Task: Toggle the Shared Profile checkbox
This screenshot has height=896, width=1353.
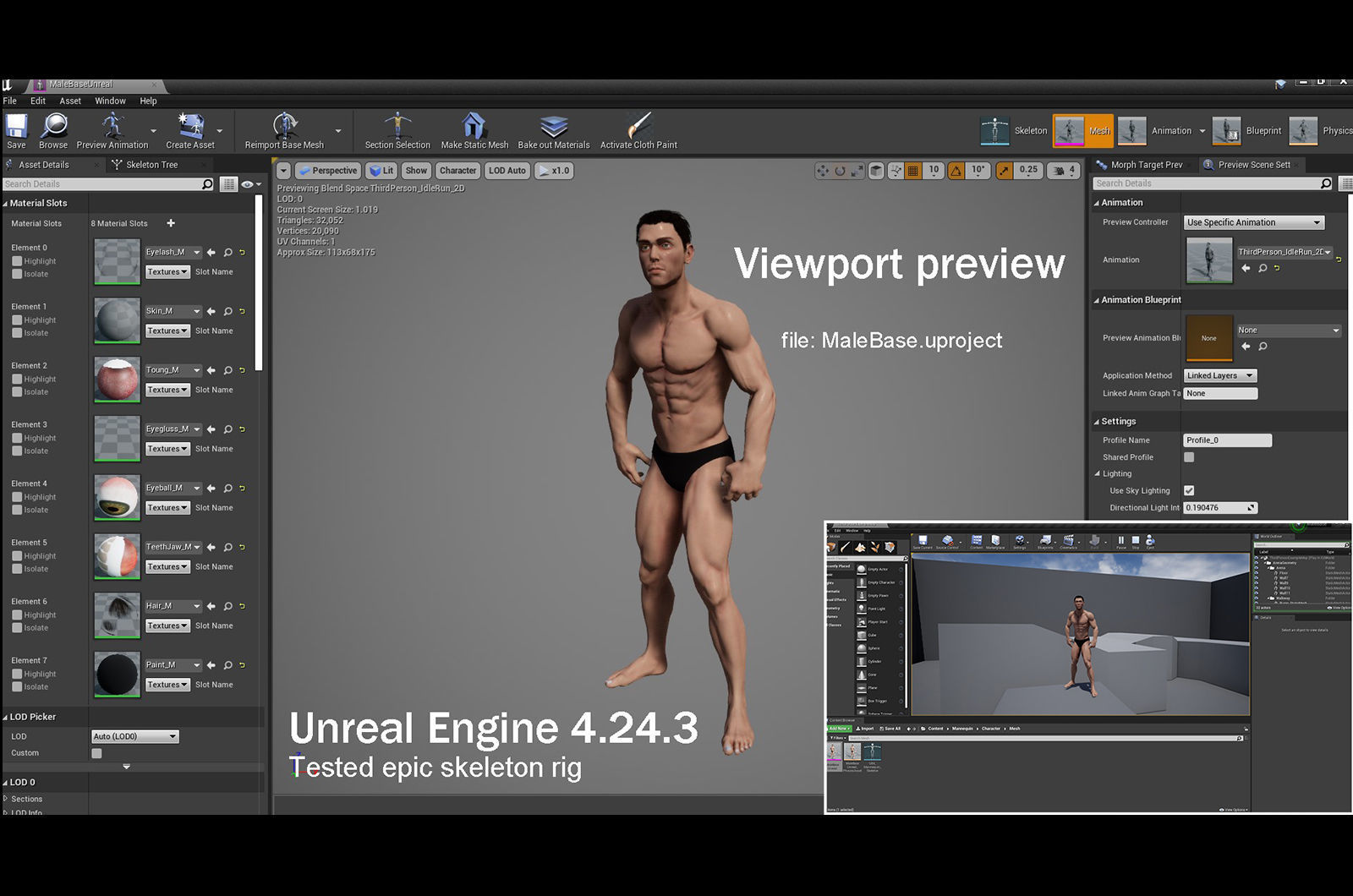Action: 1189,457
